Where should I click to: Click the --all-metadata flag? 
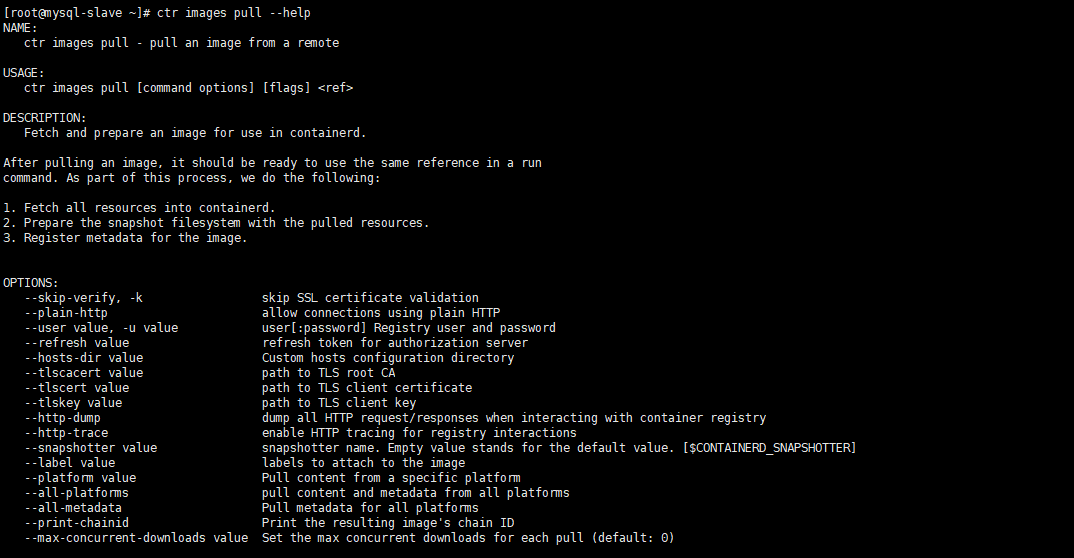coord(73,509)
